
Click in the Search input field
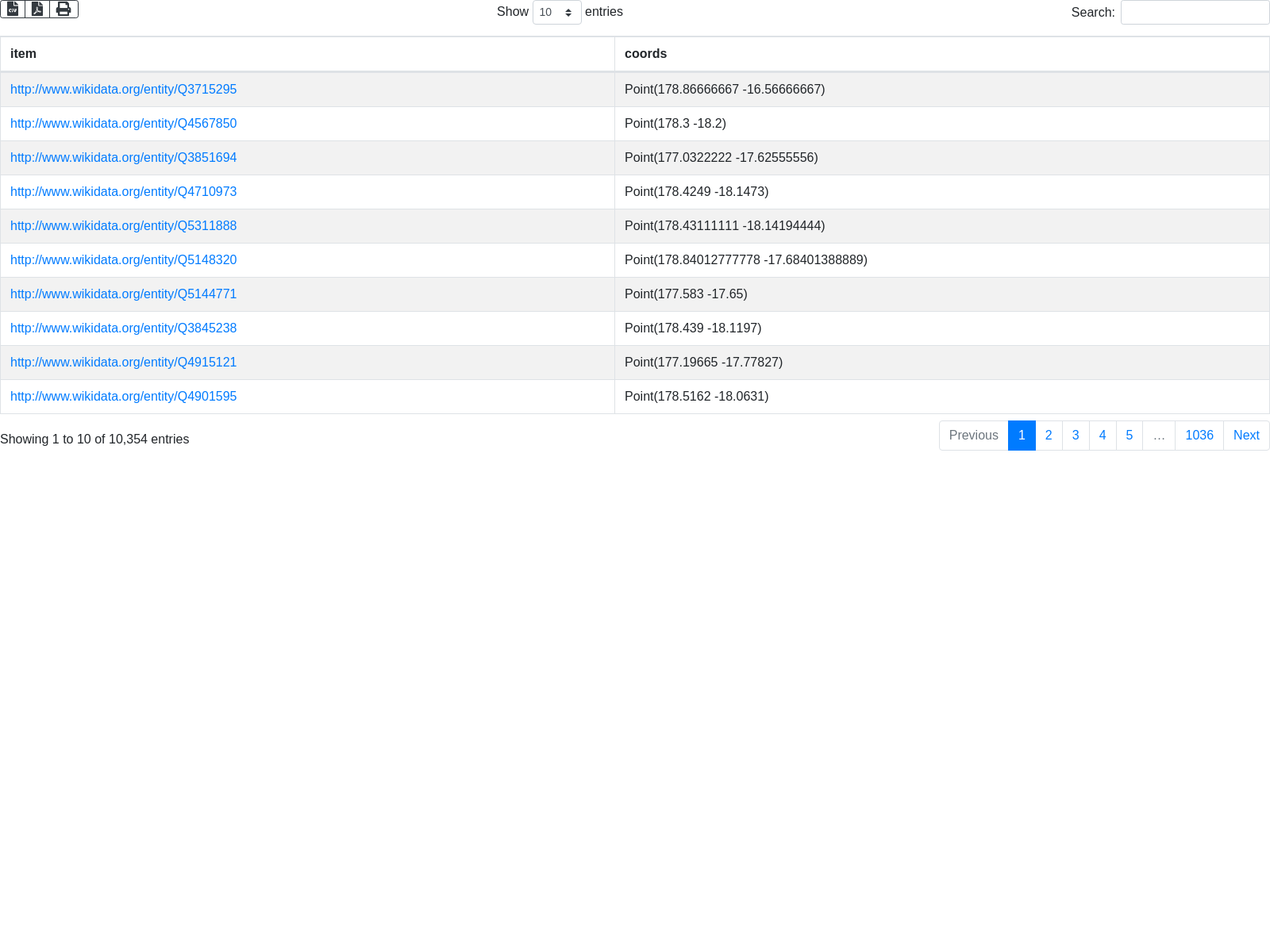[1195, 13]
